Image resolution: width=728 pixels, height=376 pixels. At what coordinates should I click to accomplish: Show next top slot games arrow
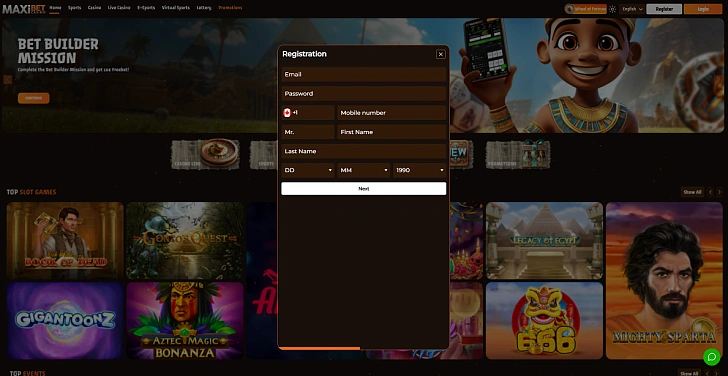pyautogui.click(x=720, y=192)
